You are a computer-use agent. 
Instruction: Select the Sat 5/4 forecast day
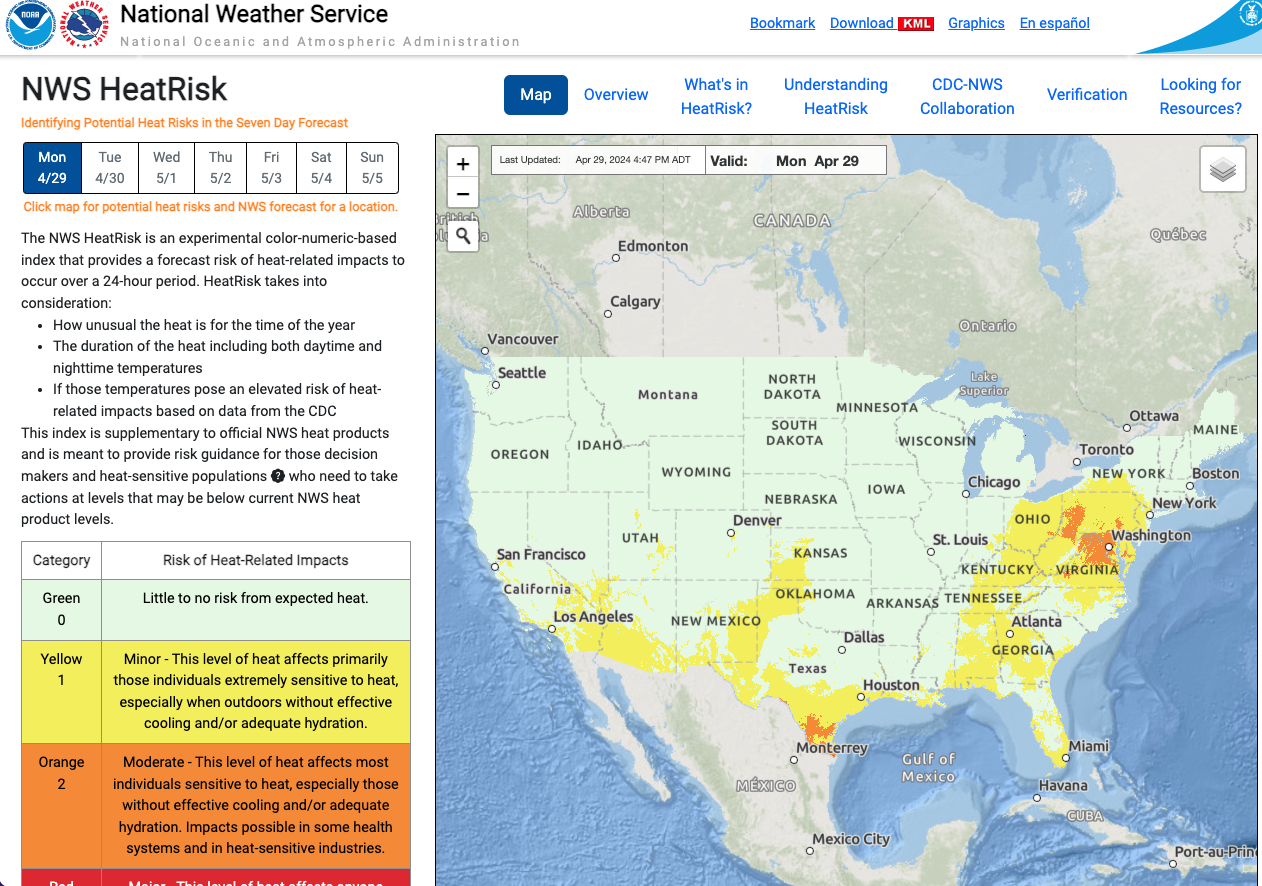tap(321, 168)
